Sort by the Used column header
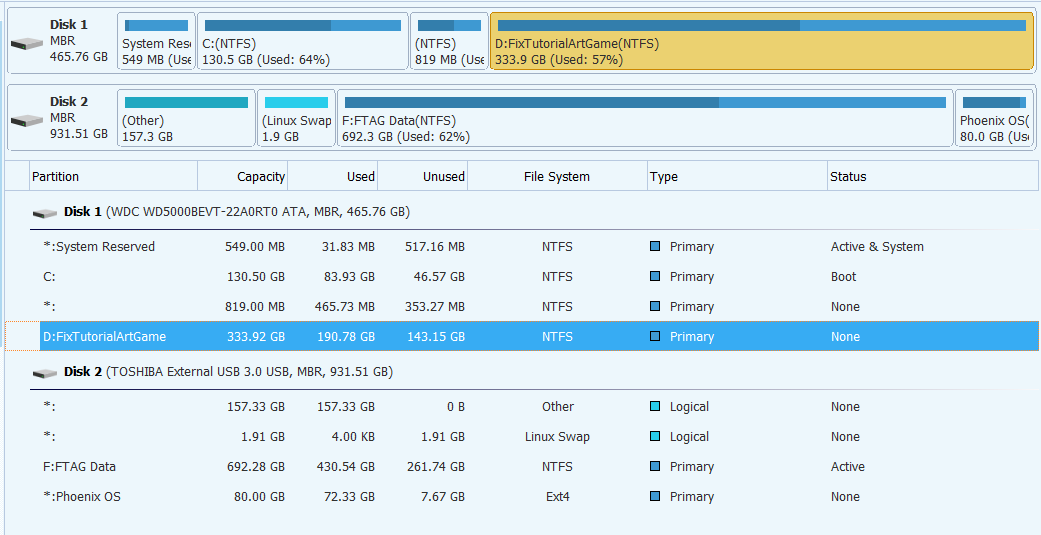This screenshot has height=535, width=1041. pos(333,177)
